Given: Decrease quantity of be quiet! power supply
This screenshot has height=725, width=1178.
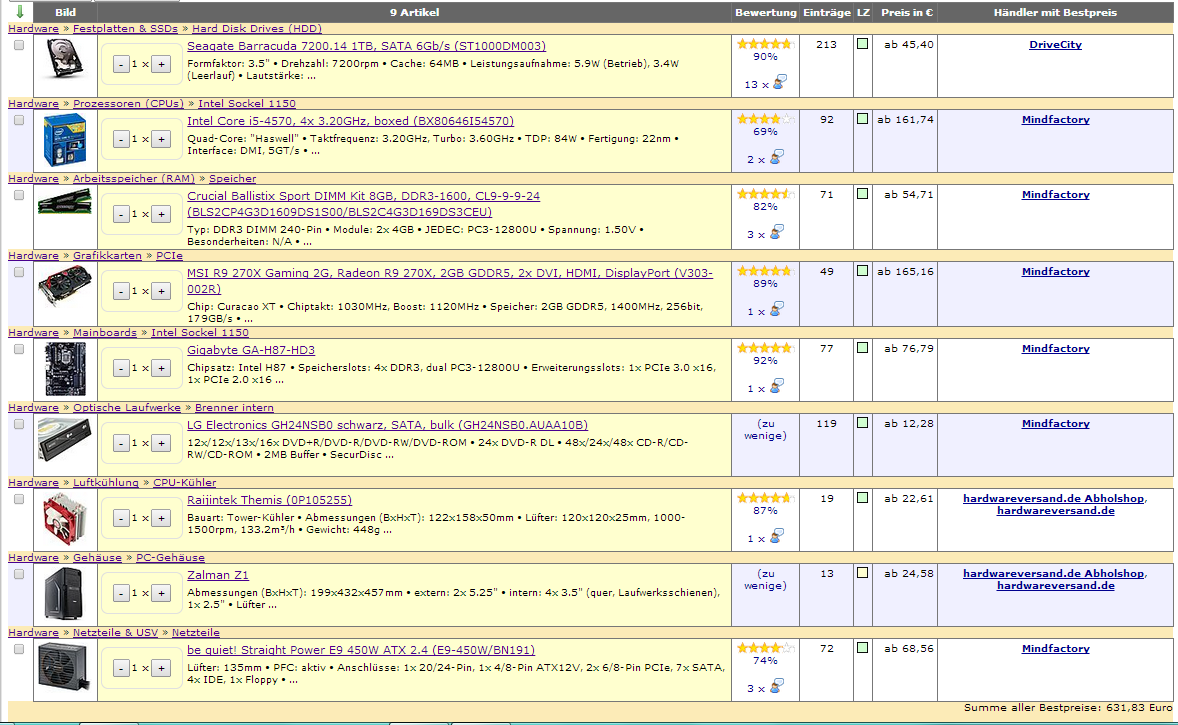Looking at the screenshot, I should click(121, 669).
